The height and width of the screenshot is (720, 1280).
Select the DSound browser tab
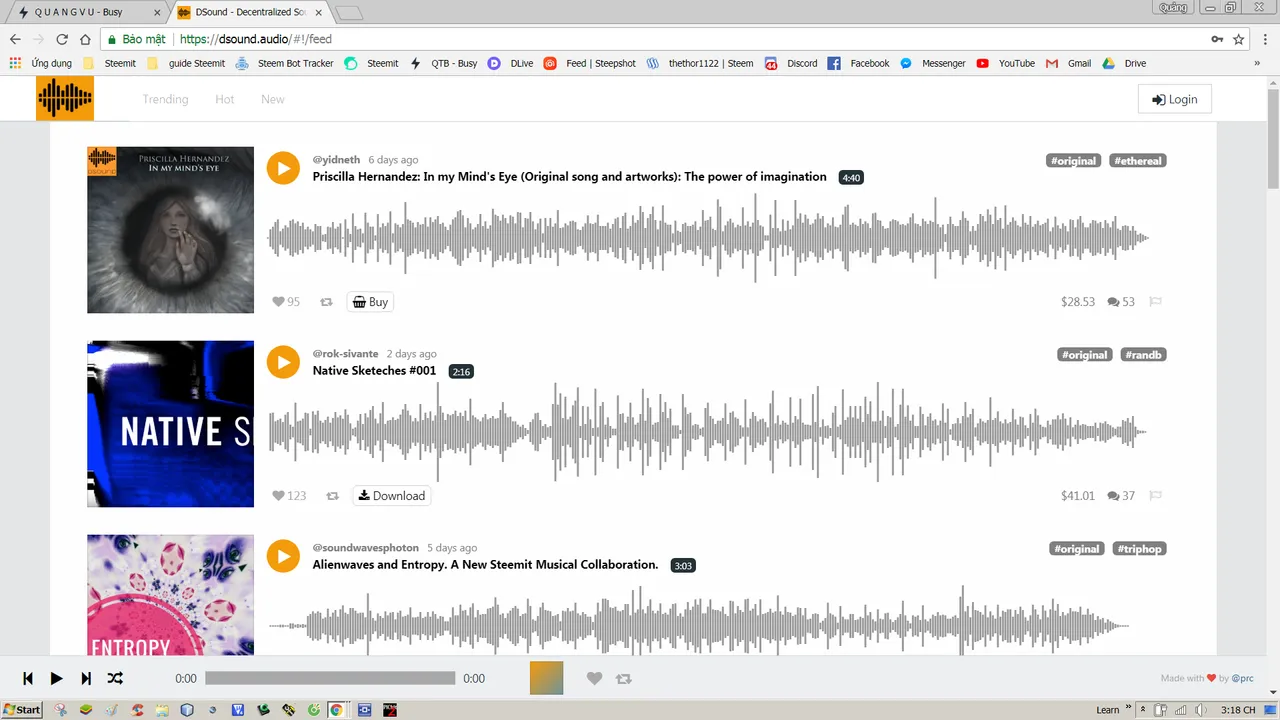click(x=250, y=12)
